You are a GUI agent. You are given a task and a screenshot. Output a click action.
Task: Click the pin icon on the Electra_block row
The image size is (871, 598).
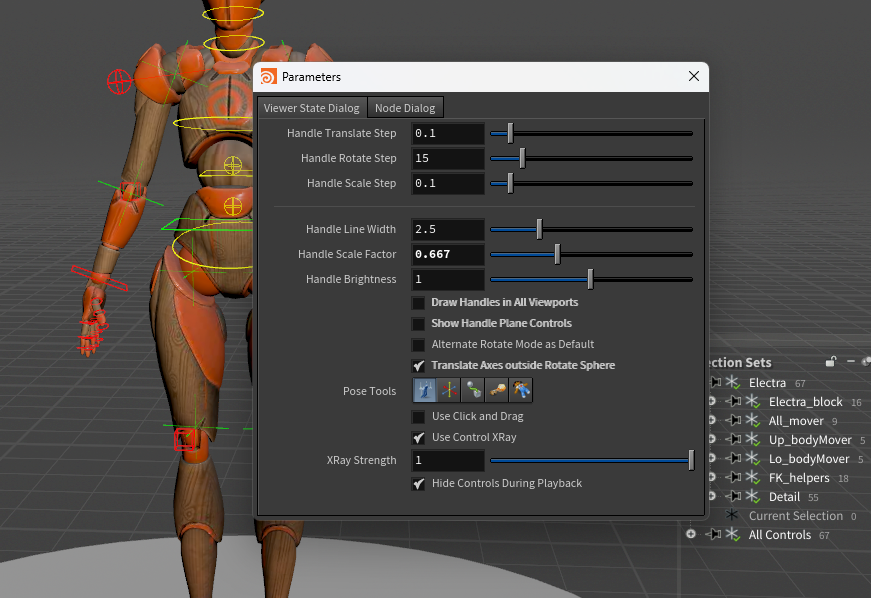(x=734, y=401)
